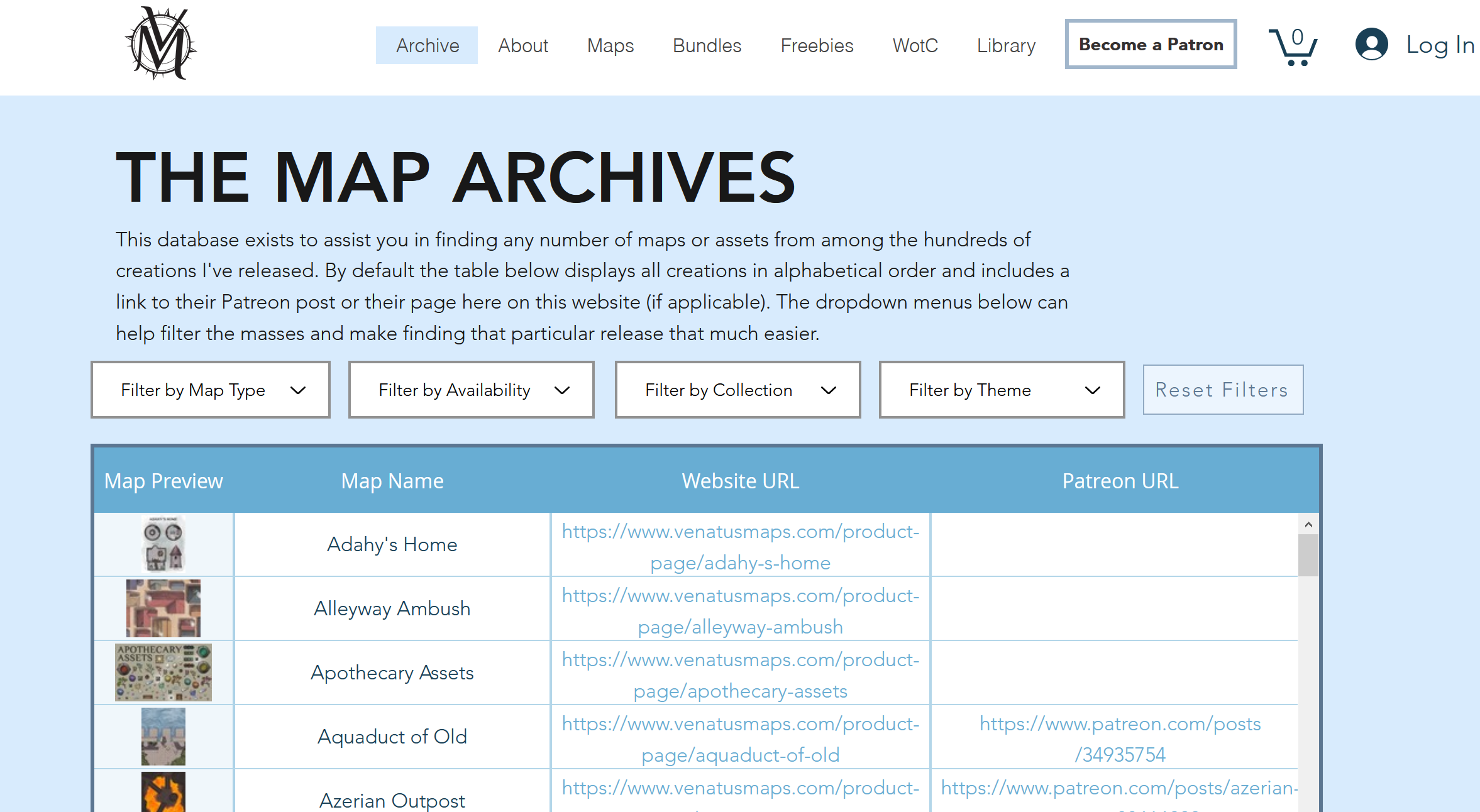Open the Apothecary Assets preview thumbnail
Screen dimensions: 1480x812
click(x=163, y=672)
